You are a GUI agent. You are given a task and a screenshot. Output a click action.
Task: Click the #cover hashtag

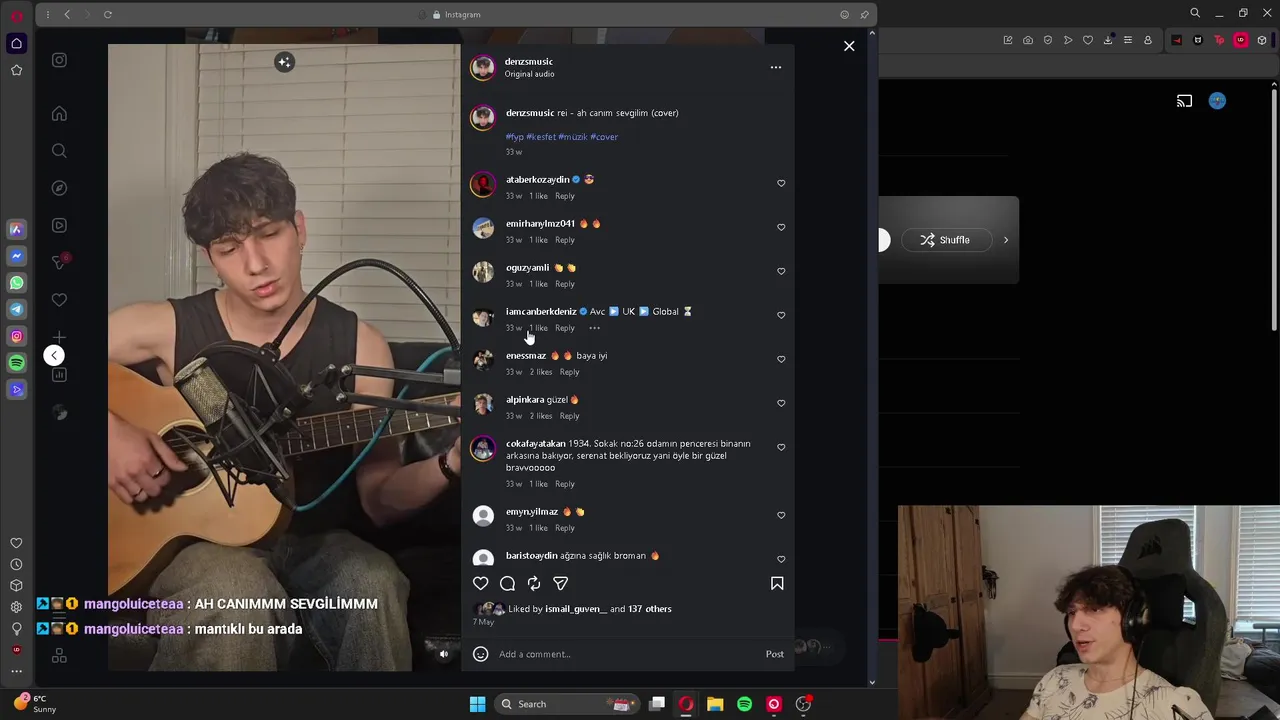pyautogui.click(x=604, y=137)
